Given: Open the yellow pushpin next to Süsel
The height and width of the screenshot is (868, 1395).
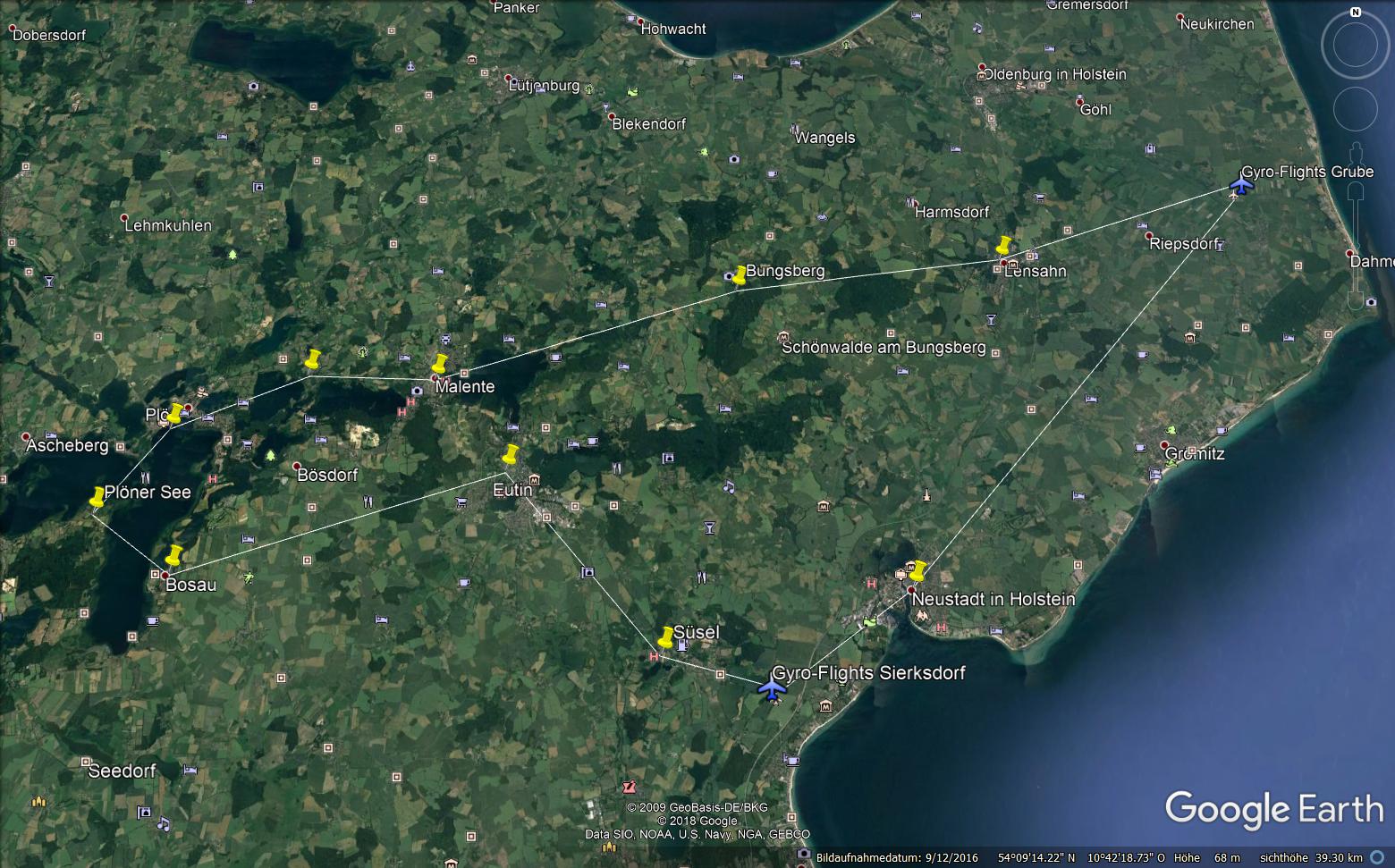Looking at the screenshot, I should (665, 638).
